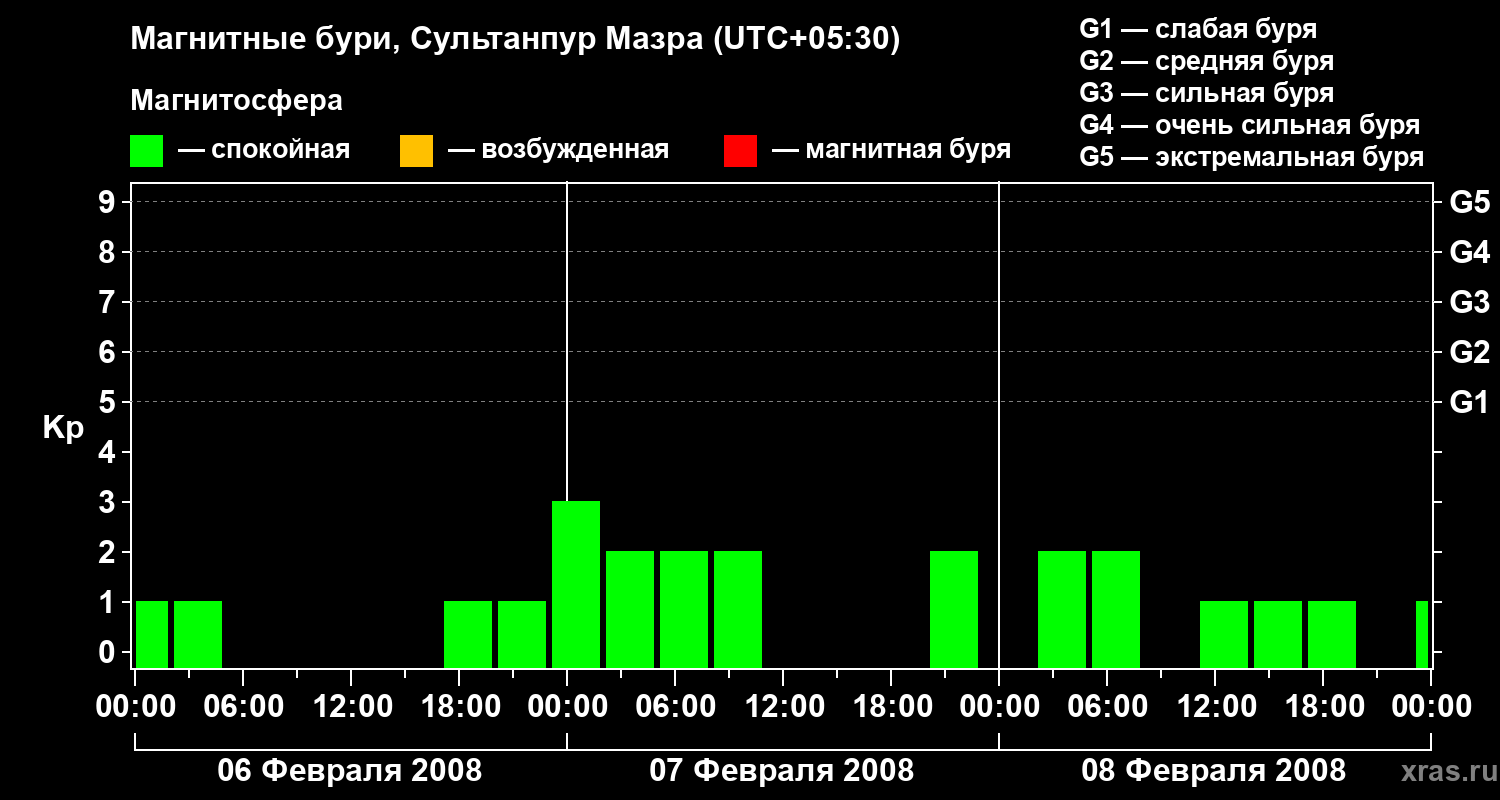Click the '— возбужденная' legend label
This screenshot has height=800, width=1500.
tap(559, 151)
